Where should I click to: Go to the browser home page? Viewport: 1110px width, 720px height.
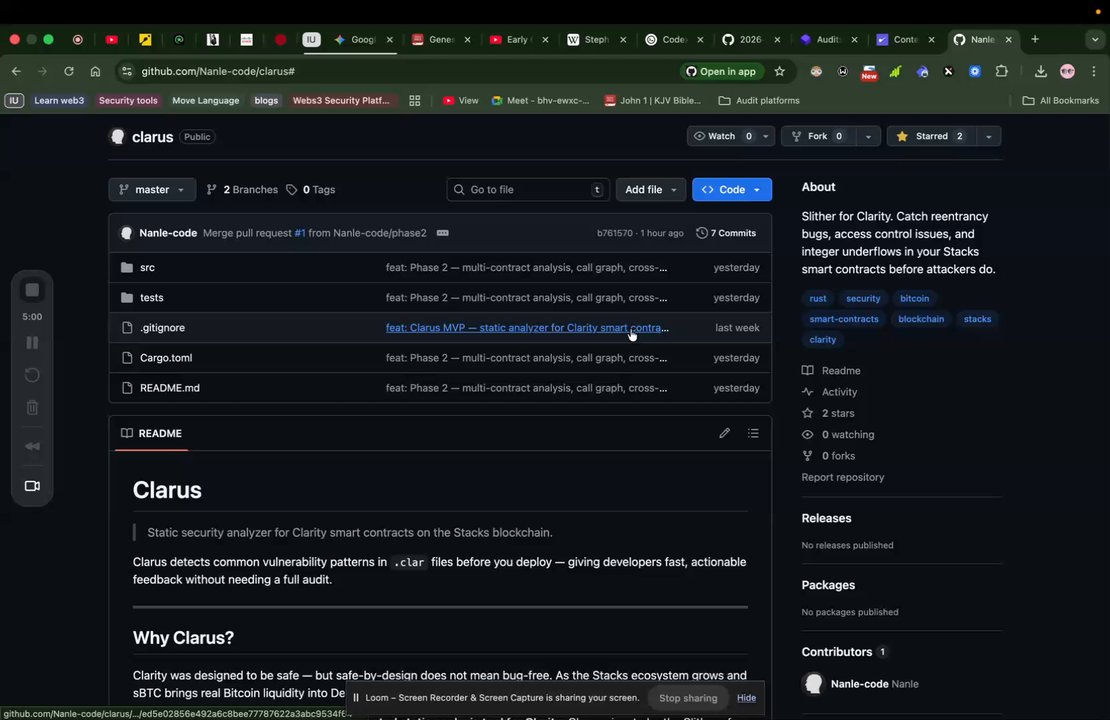(x=95, y=72)
